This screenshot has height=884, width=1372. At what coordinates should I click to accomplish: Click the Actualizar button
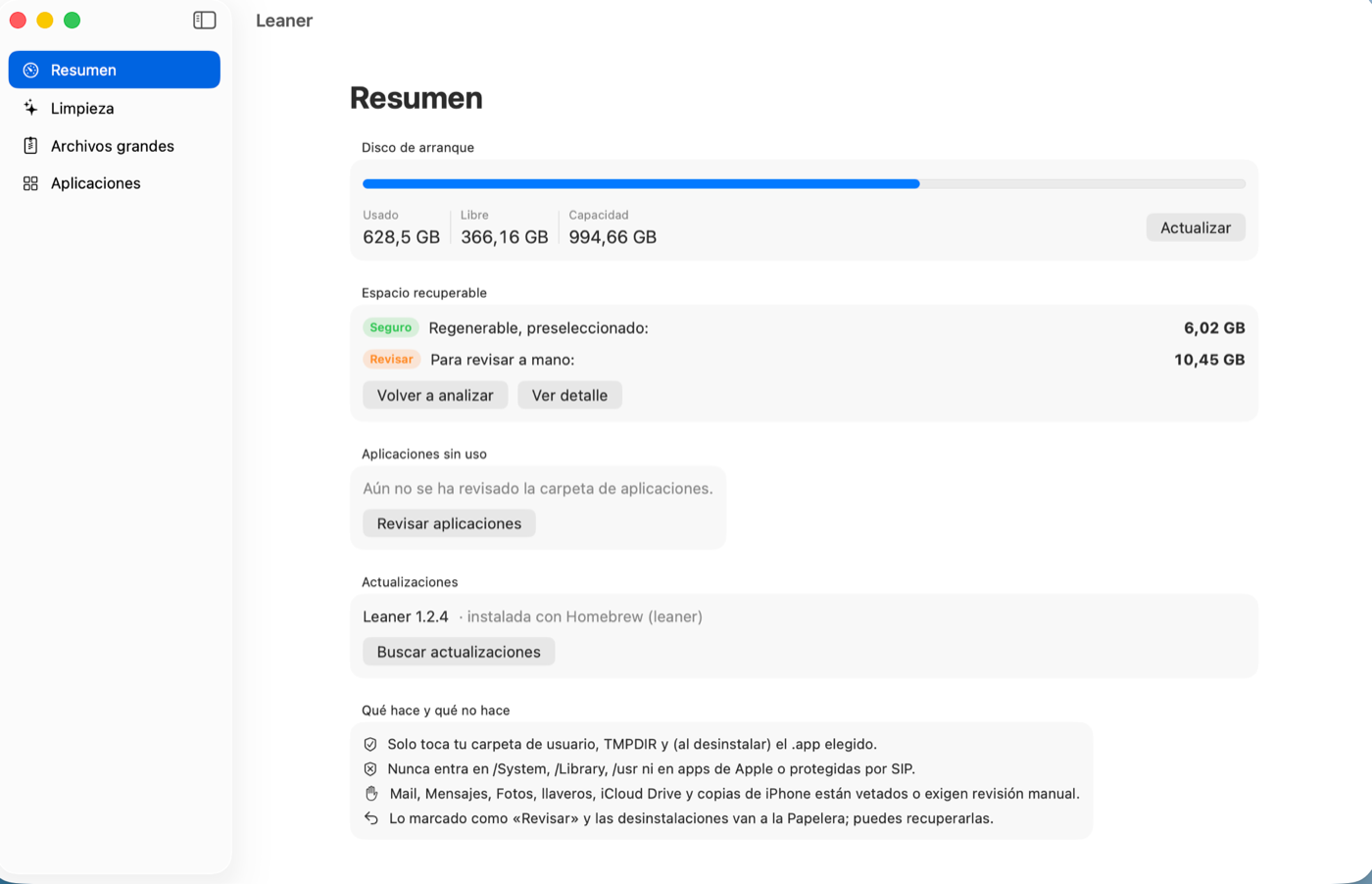pyautogui.click(x=1196, y=227)
